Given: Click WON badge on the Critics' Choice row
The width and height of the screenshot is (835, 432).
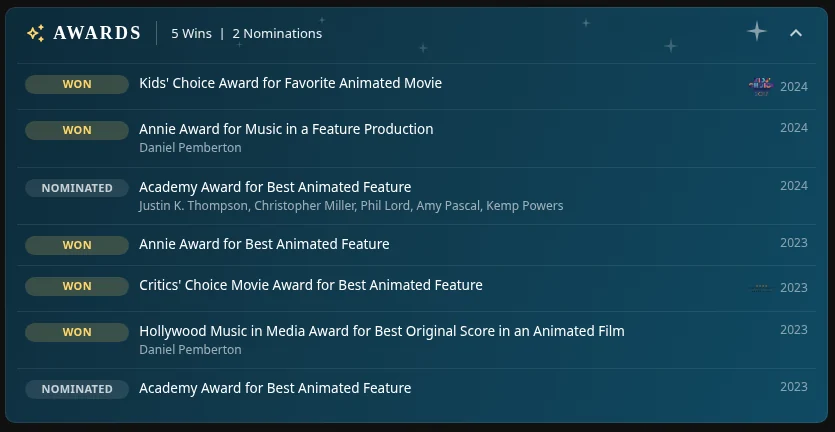Looking at the screenshot, I should [x=77, y=286].
